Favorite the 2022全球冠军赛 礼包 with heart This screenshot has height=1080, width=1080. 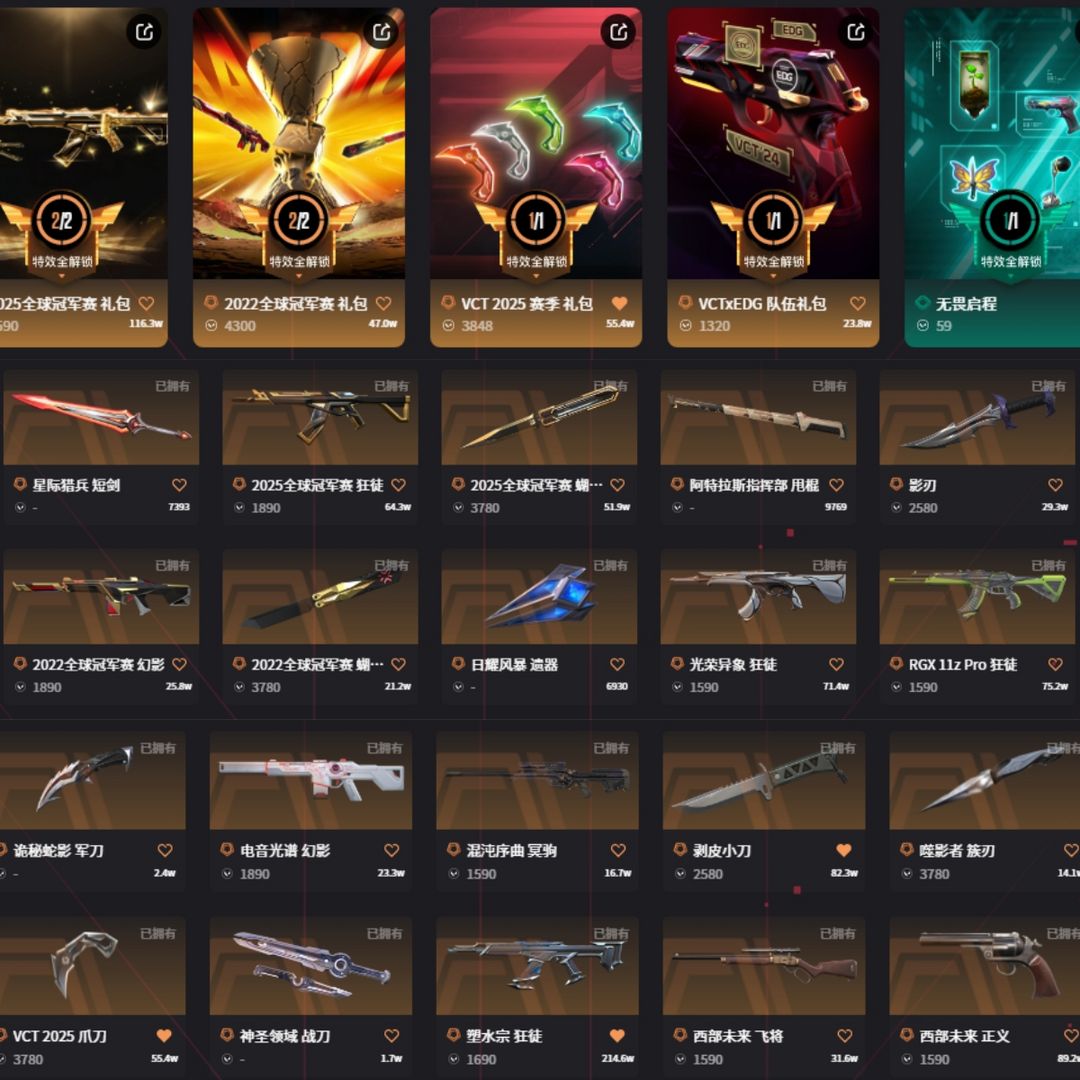[384, 304]
